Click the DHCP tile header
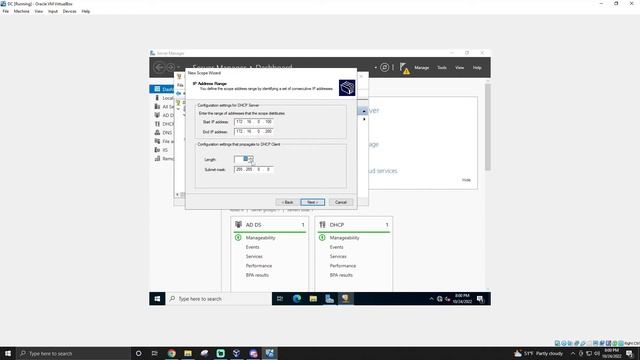640x360 pixels. coord(353,224)
